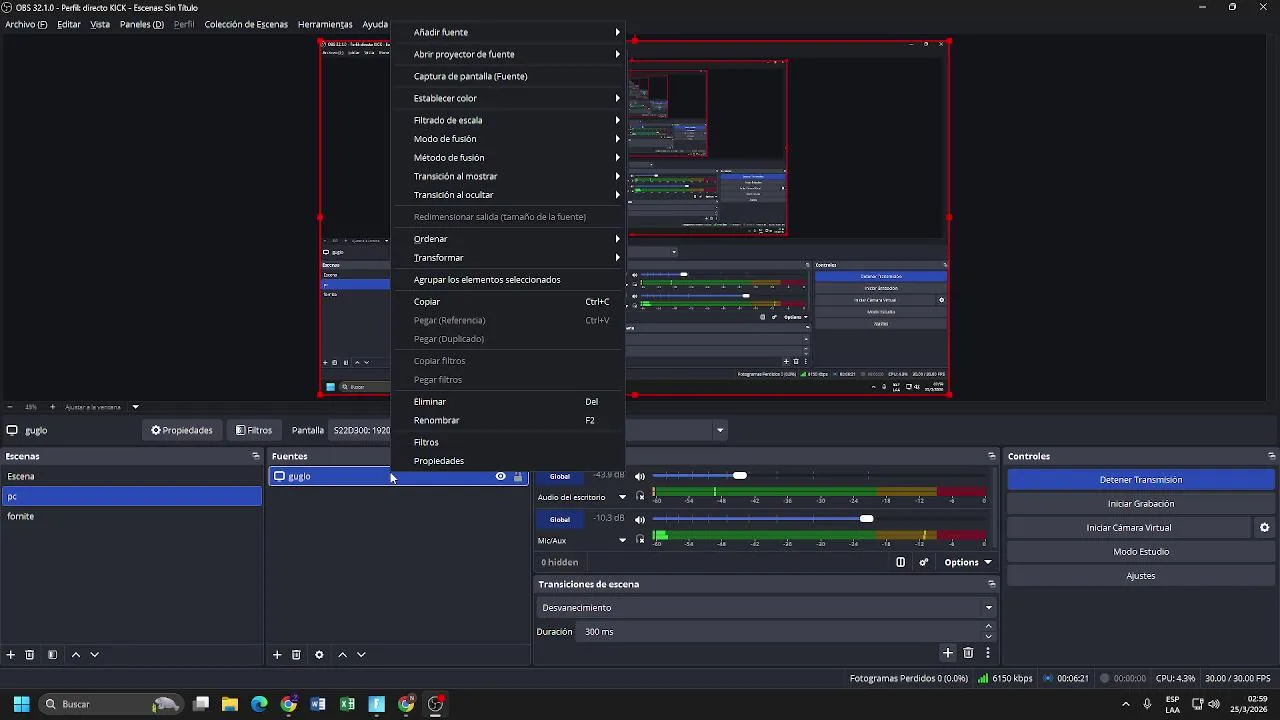This screenshot has height=720, width=1280.
Task: Undock the Fuentes panel
Action: [x=523, y=456]
